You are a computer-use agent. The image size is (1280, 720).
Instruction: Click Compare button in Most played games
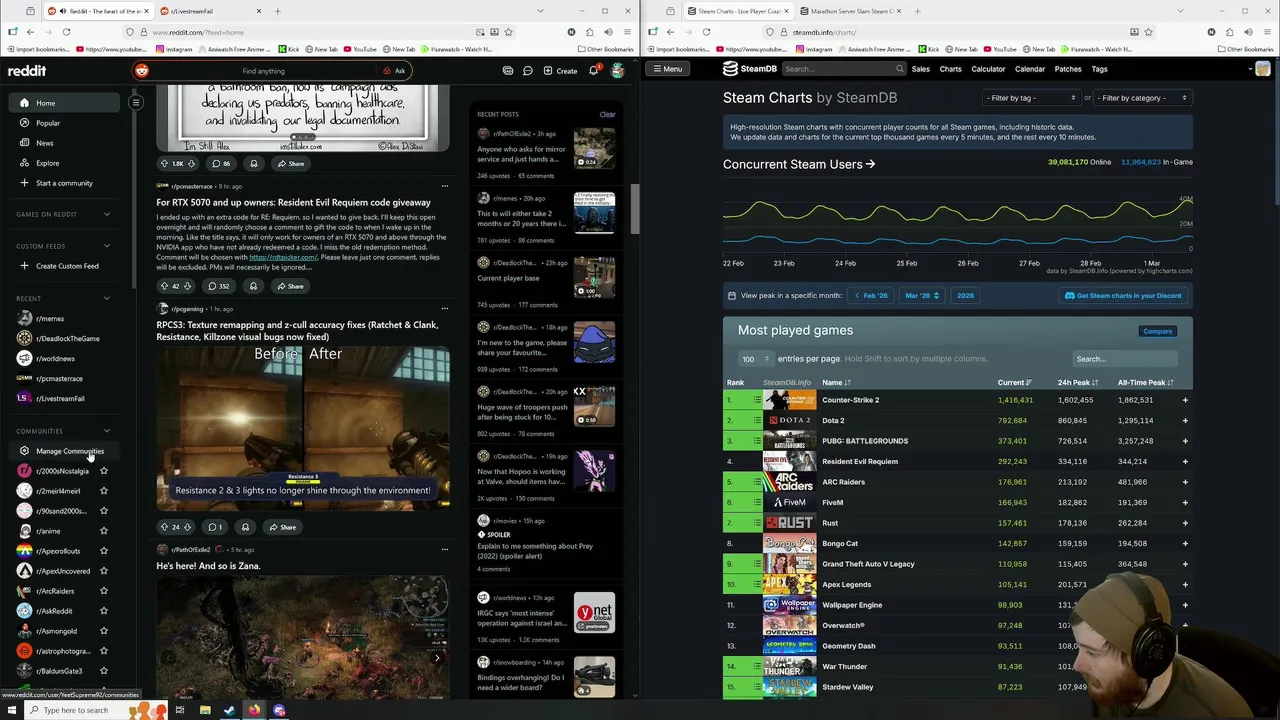tap(1157, 331)
